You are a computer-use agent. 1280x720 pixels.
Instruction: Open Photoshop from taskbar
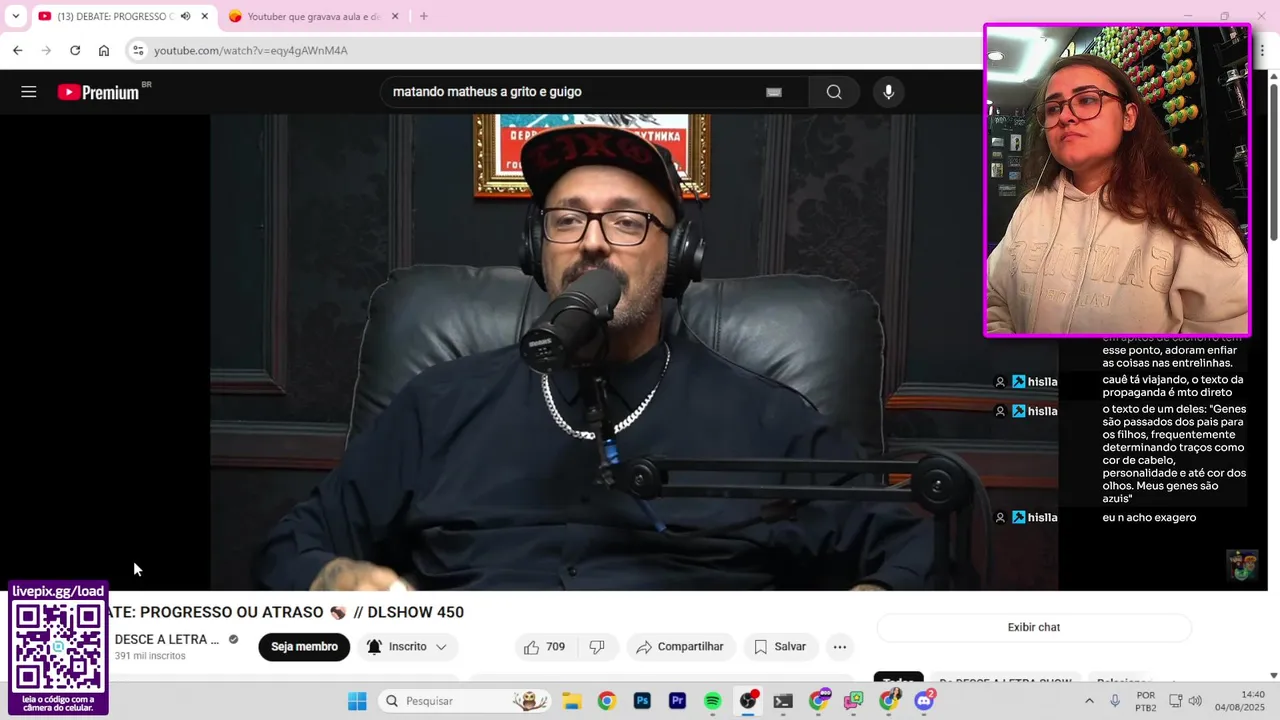click(x=642, y=701)
